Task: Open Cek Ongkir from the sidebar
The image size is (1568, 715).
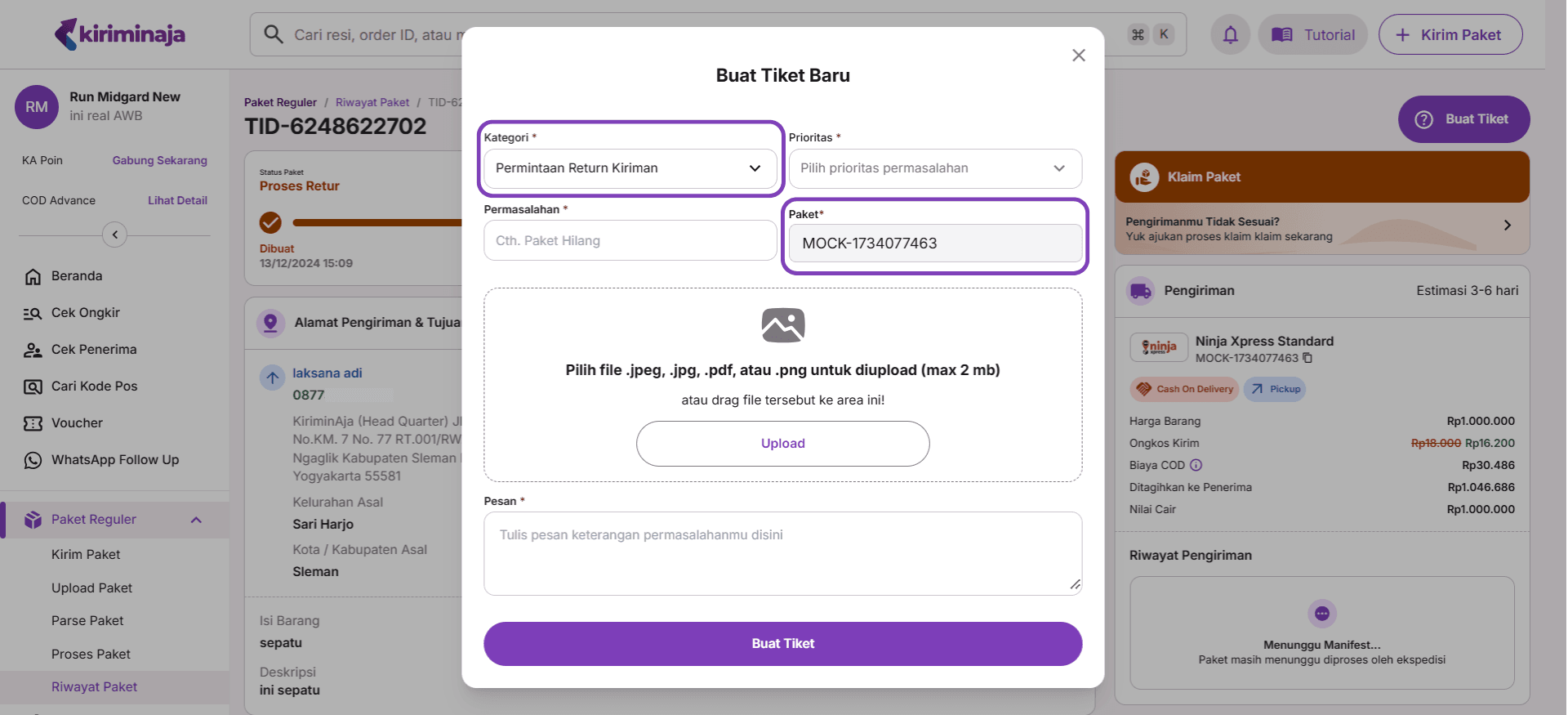Action: pyautogui.click(x=86, y=313)
